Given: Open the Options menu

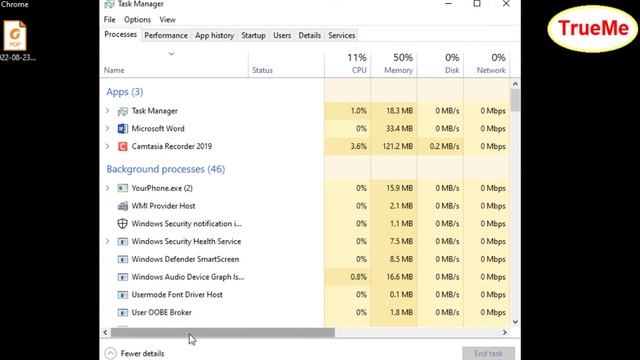Looking at the screenshot, I should point(138,20).
